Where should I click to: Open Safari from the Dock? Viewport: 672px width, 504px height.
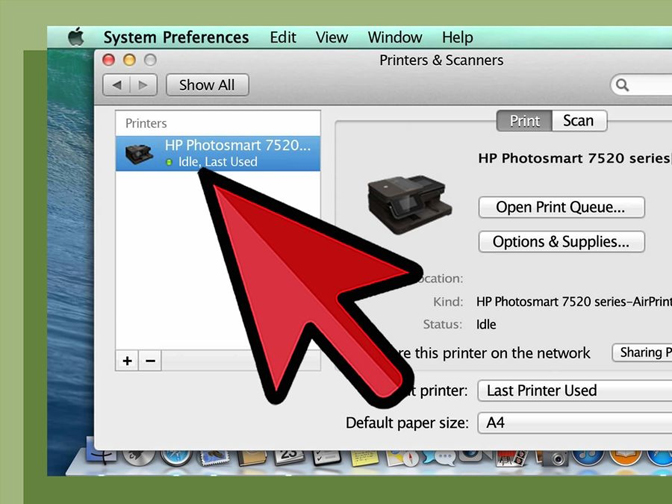click(176, 458)
